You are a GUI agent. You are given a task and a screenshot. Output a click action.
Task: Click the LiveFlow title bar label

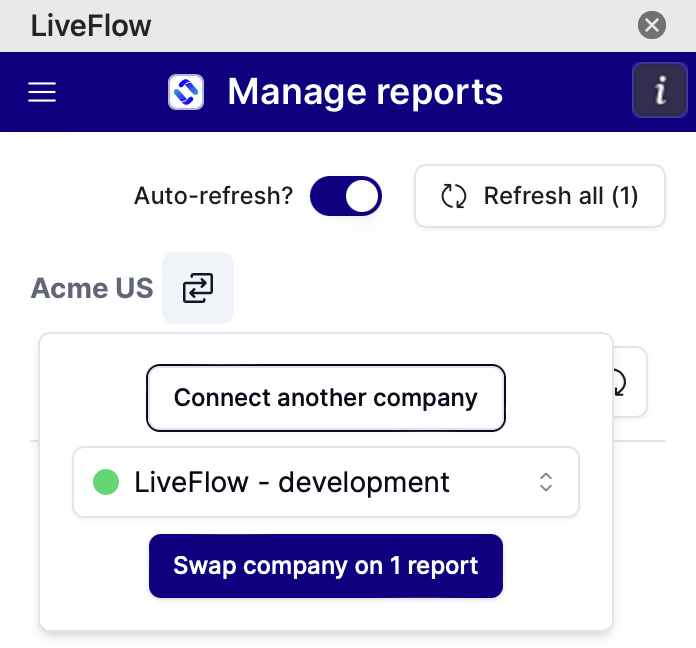(x=91, y=25)
